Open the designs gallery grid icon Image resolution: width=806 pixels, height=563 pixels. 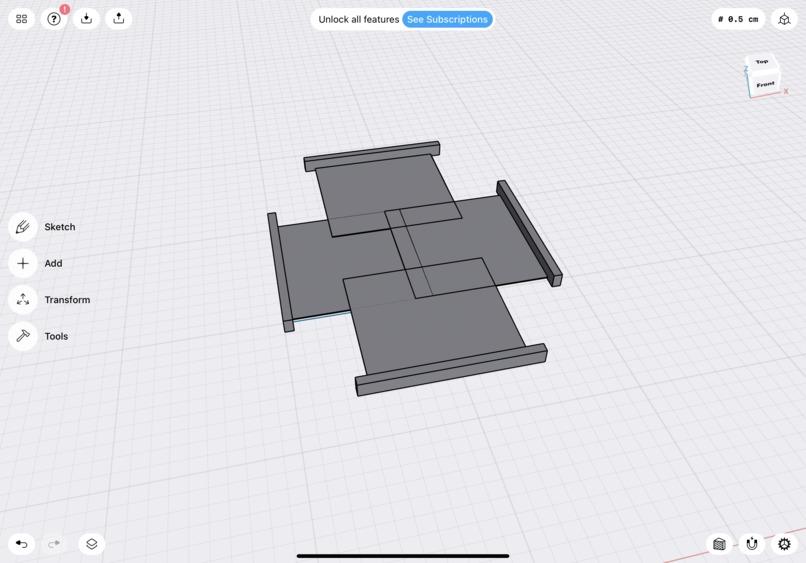click(22, 19)
